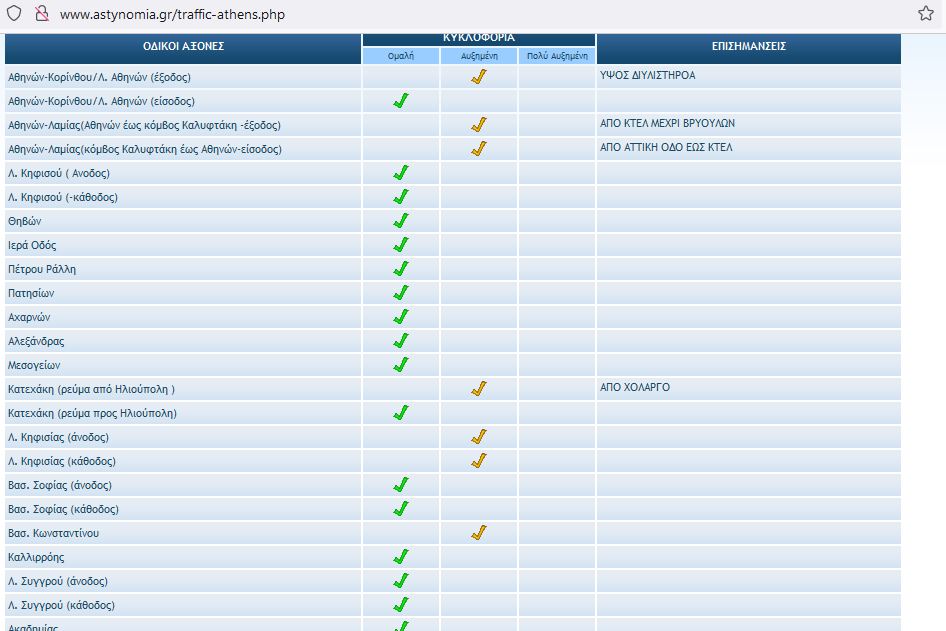The image size is (946, 631).
Task: Click yellow checkmark in Κατεχάκη από Ηλιούπολη row
Action: click(479, 389)
